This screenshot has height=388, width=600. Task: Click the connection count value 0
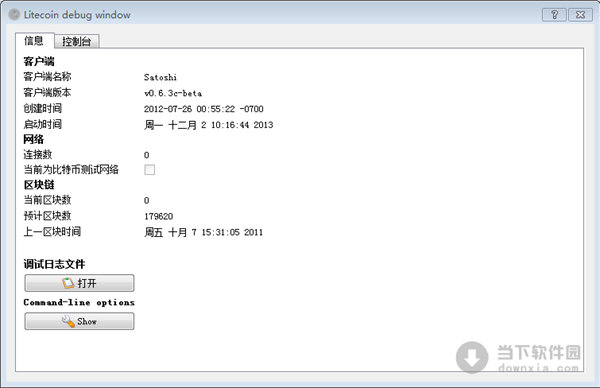pyautogui.click(x=147, y=155)
